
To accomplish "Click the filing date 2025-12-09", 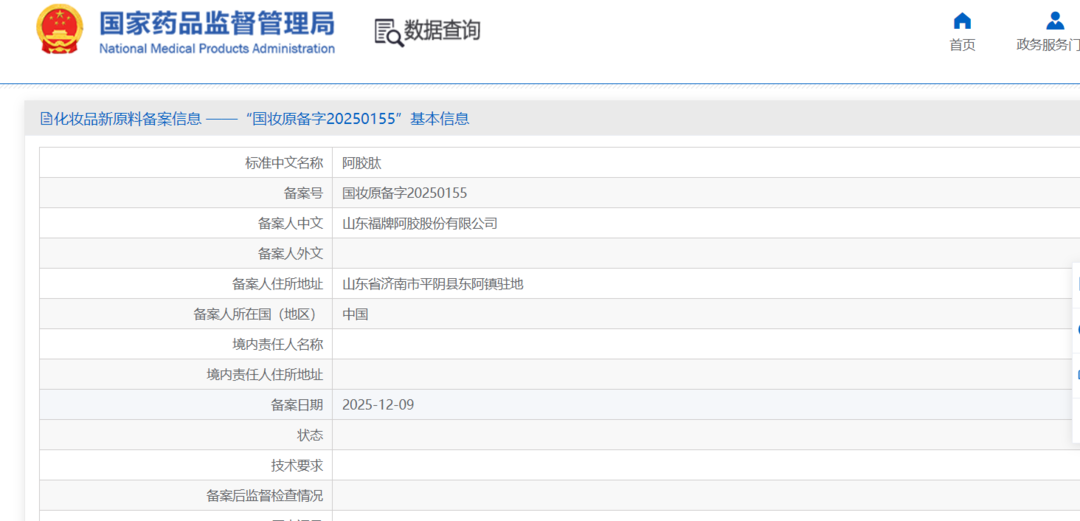I will (378, 405).
